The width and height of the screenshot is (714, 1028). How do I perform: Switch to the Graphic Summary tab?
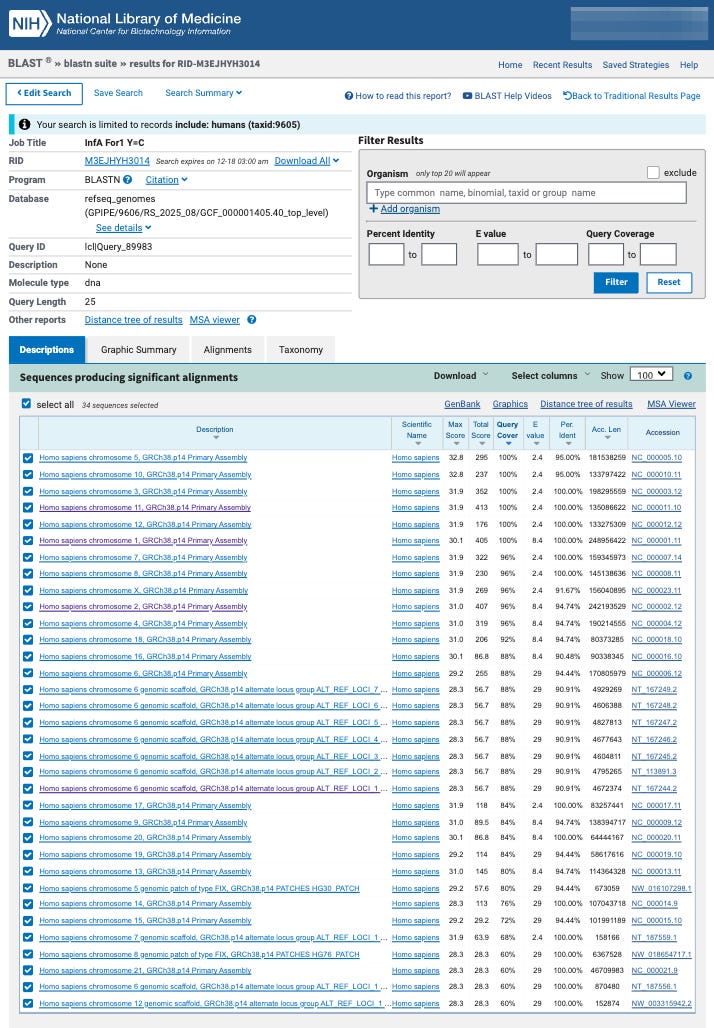click(138, 349)
